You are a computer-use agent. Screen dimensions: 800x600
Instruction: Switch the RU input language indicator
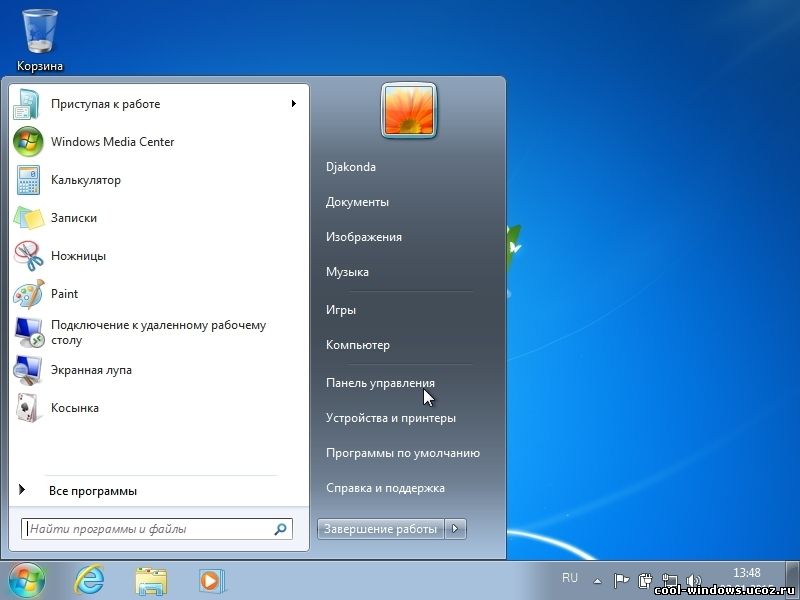[570, 578]
